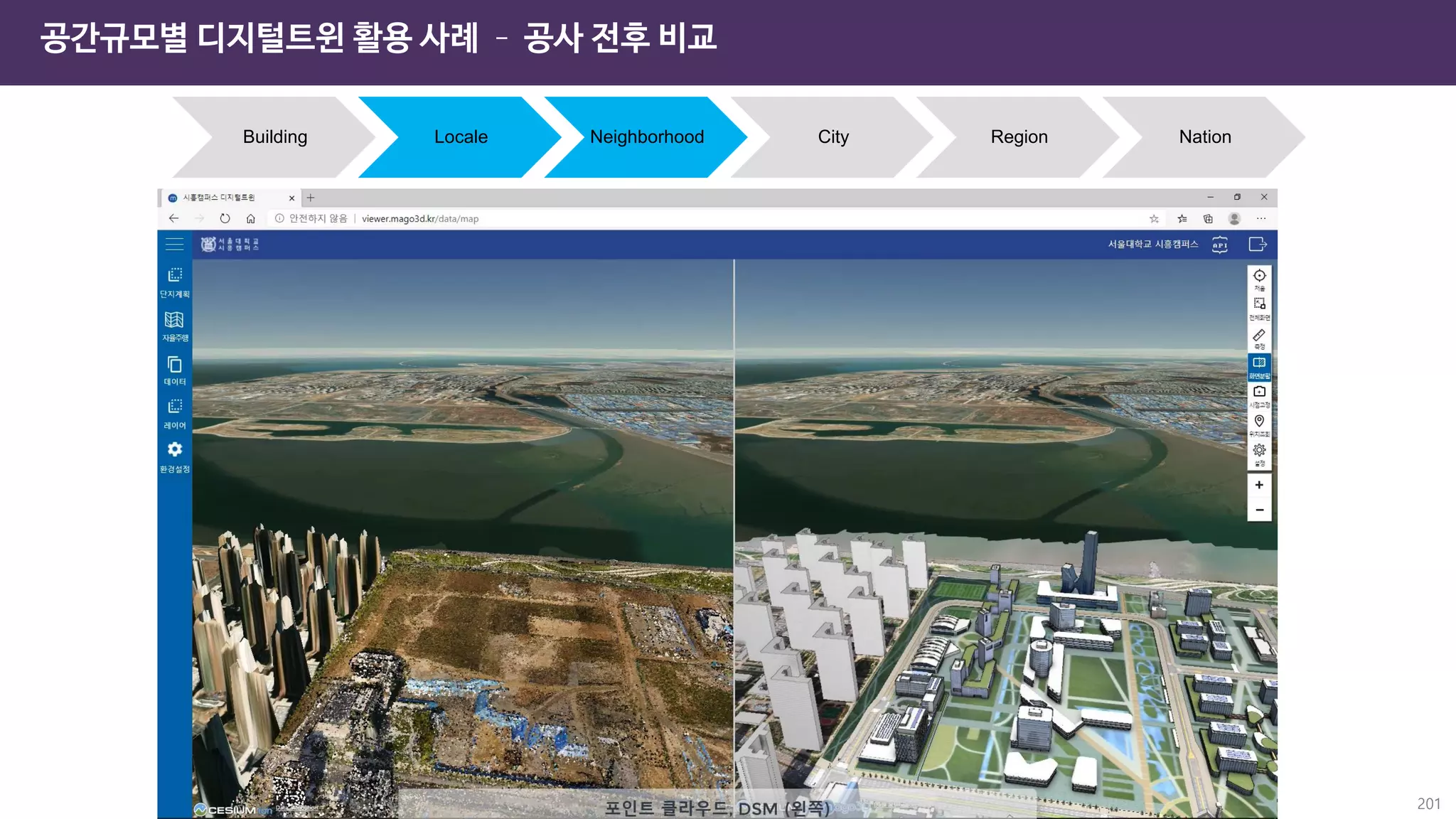This screenshot has width=1456, height=819.
Task: Open a new browser tab
Action: (x=311, y=198)
